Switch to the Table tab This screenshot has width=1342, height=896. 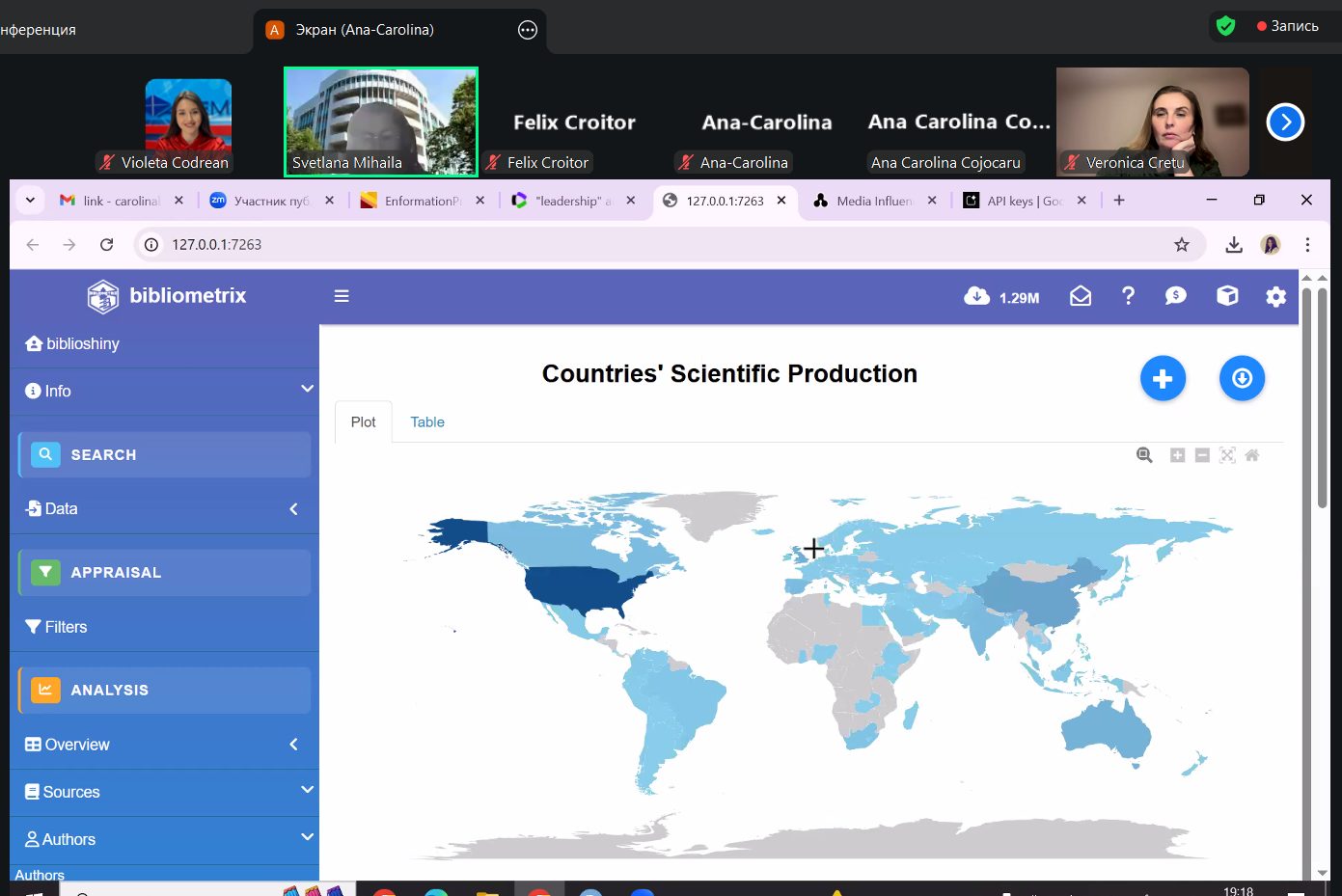click(427, 422)
